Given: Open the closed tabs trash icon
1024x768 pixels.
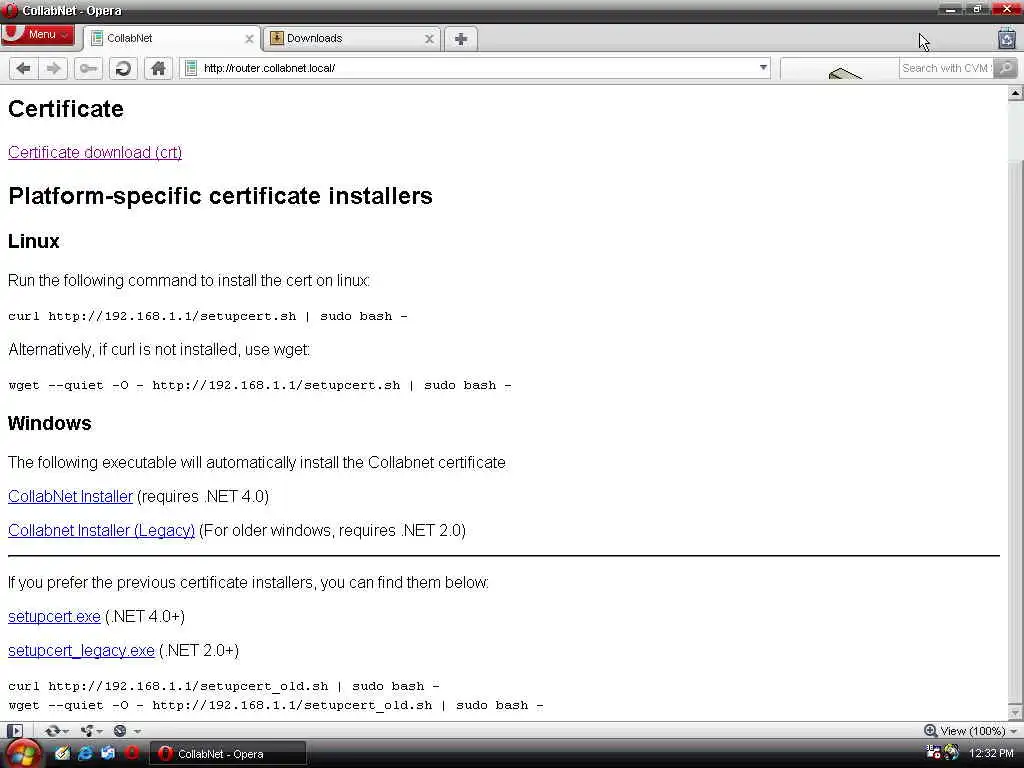Looking at the screenshot, I should click(1008, 38).
